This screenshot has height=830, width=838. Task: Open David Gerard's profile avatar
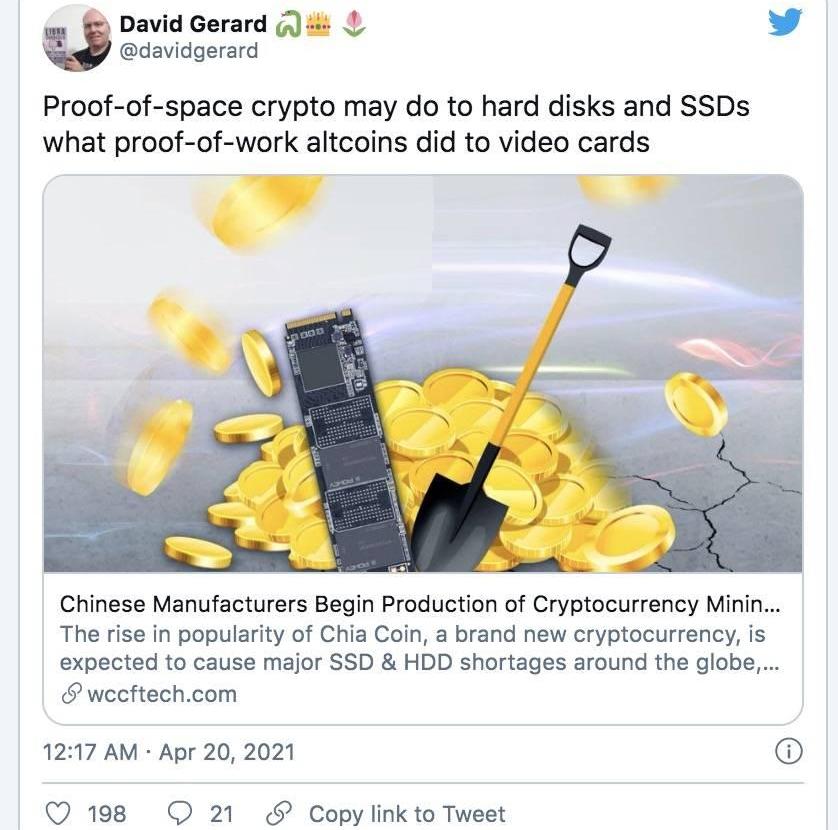click(x=77, y=38)
